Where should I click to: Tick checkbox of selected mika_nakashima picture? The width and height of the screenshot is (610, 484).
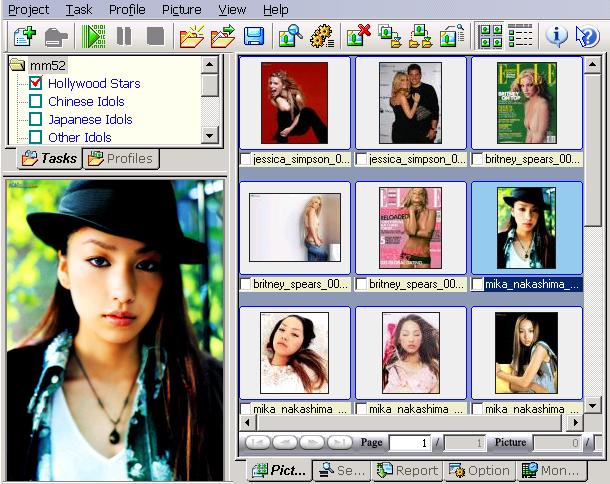pyautogui.click(x=478, y=284)
